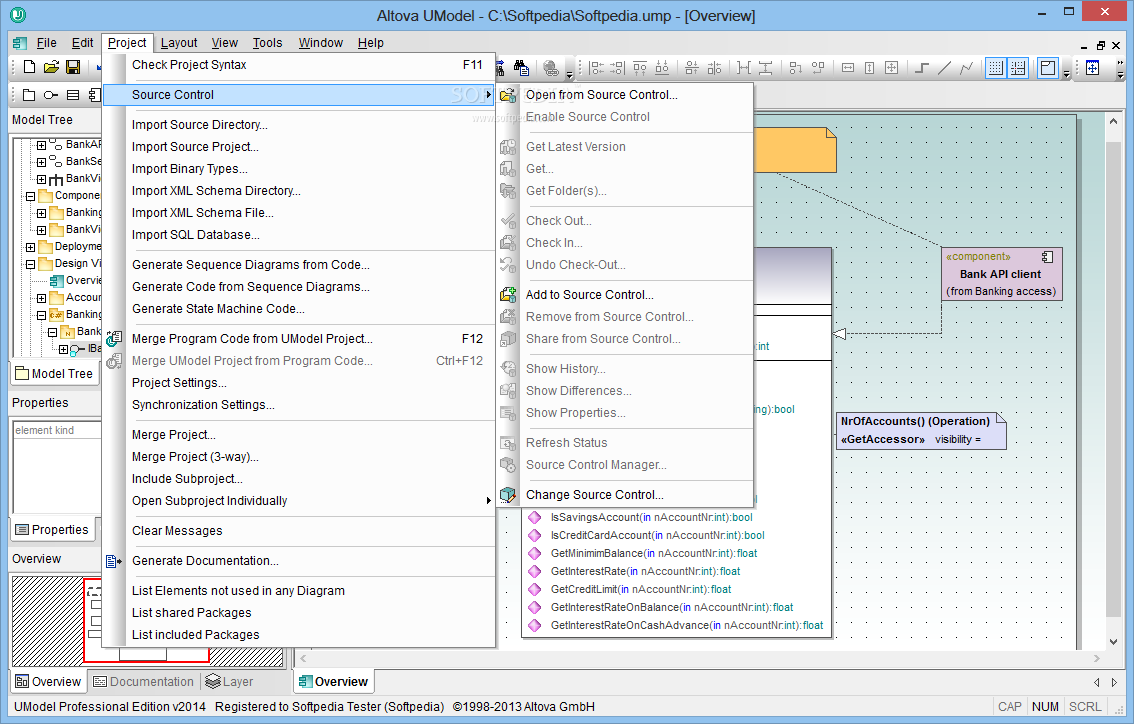Switch to the Properties panel tab
The width and height of the screenshot is (1134, 724).
[x=52, y=529]
